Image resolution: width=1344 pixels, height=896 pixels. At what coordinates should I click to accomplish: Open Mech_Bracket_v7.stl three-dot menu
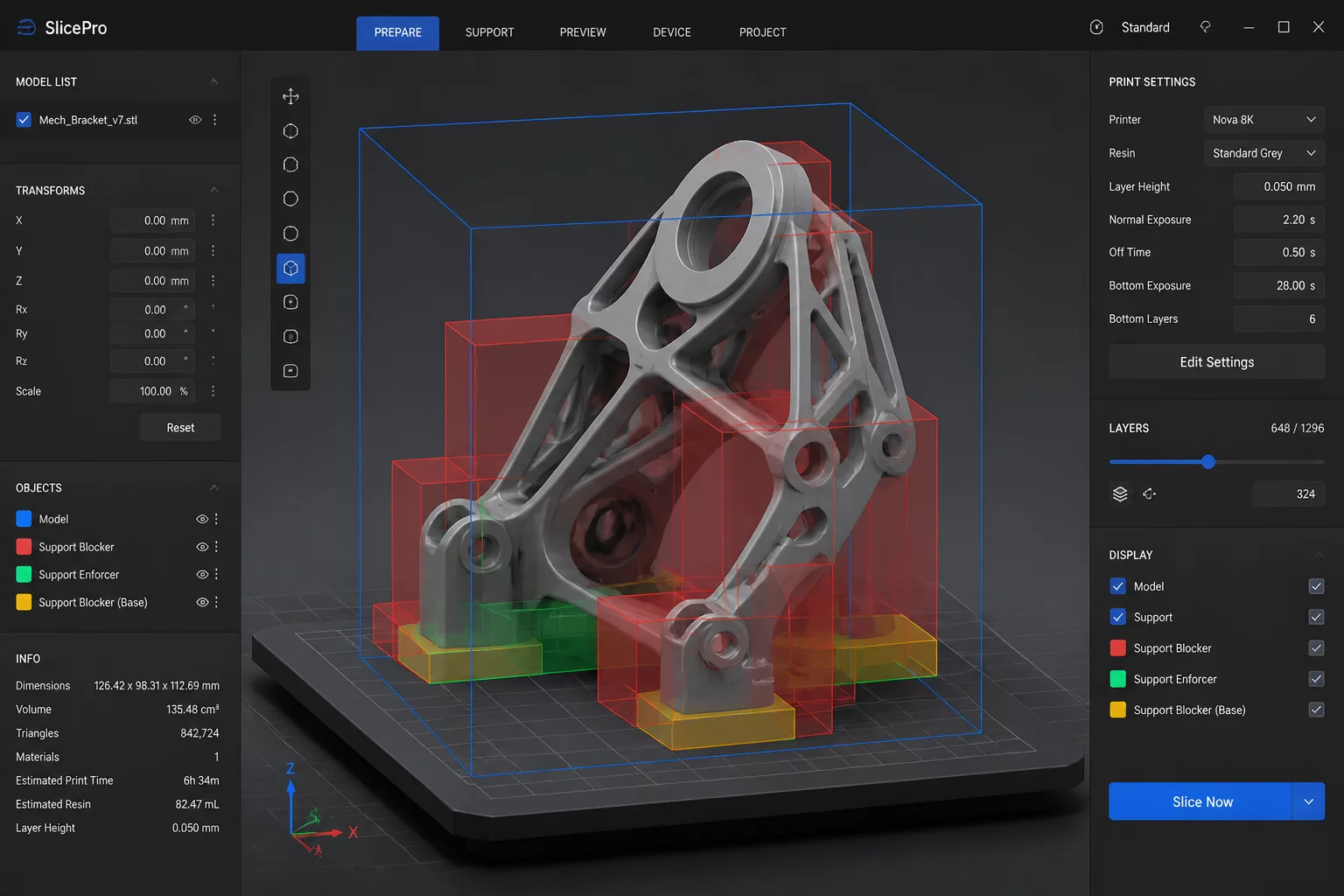215,120
